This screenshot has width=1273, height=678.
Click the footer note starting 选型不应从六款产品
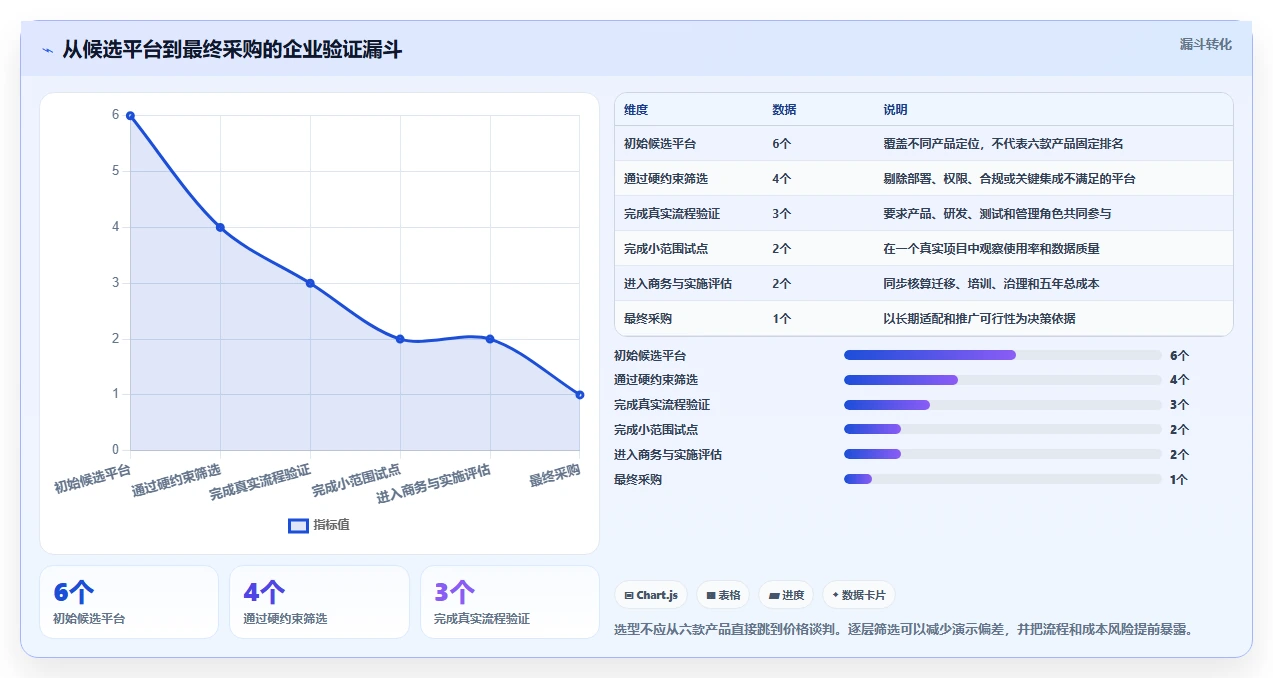[x=903, y=630]
